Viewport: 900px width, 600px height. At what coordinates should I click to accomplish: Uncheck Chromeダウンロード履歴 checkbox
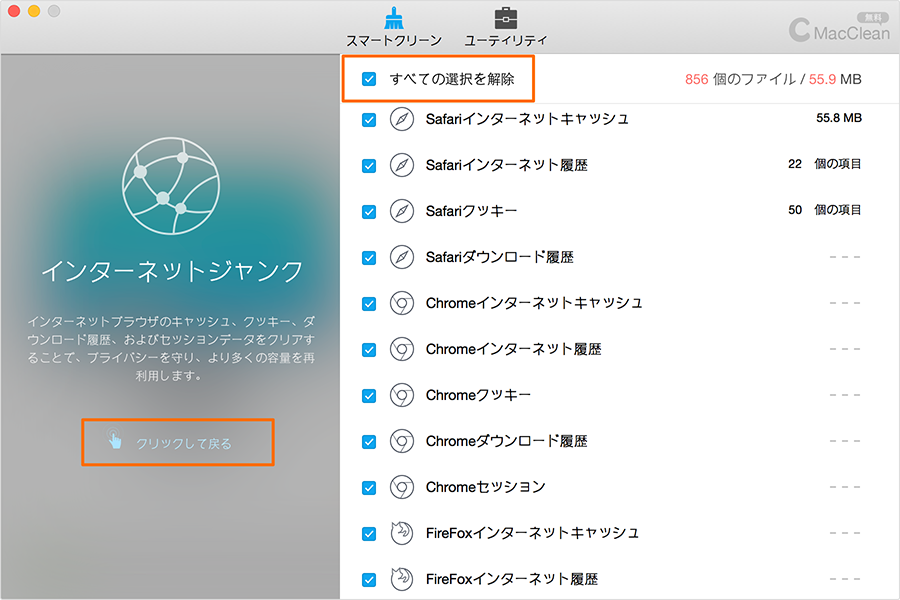coord(369,442)
